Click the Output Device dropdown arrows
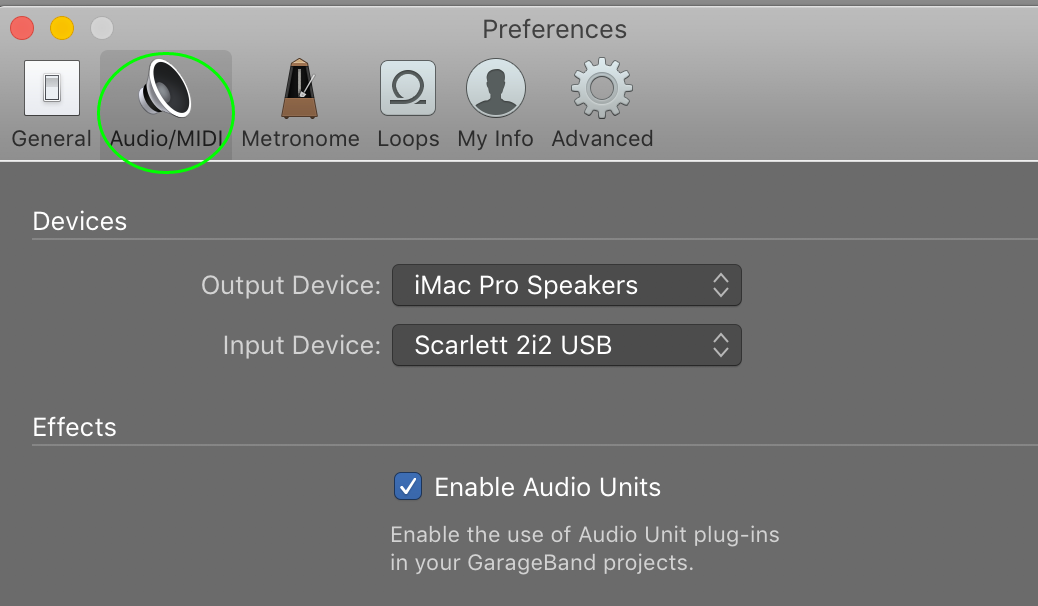This screenshot has height=606, width=1038. click(x=720, y=285)
